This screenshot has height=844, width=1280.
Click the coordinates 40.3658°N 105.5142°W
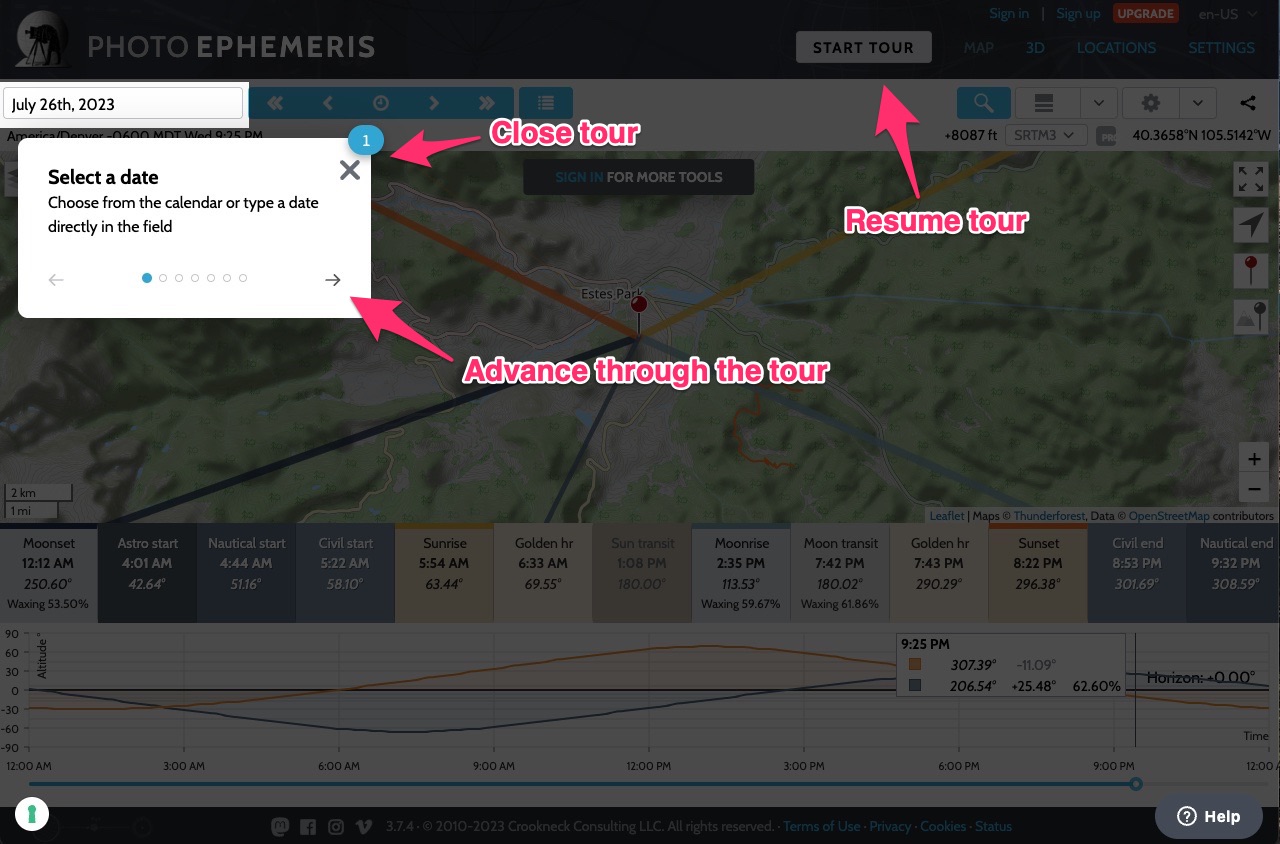[1201, 135]
